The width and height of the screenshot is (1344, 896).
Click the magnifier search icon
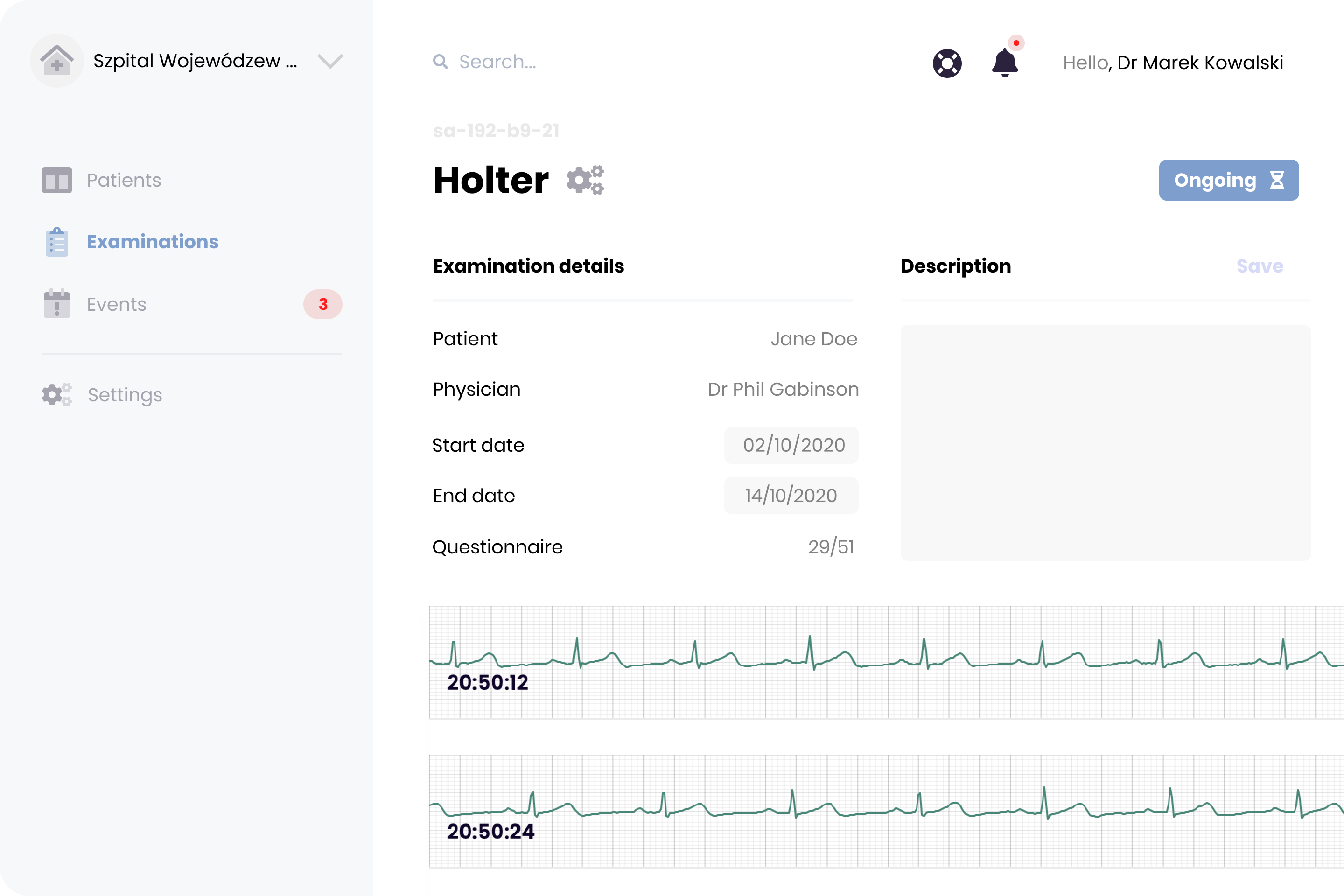(x=440, y=62)
